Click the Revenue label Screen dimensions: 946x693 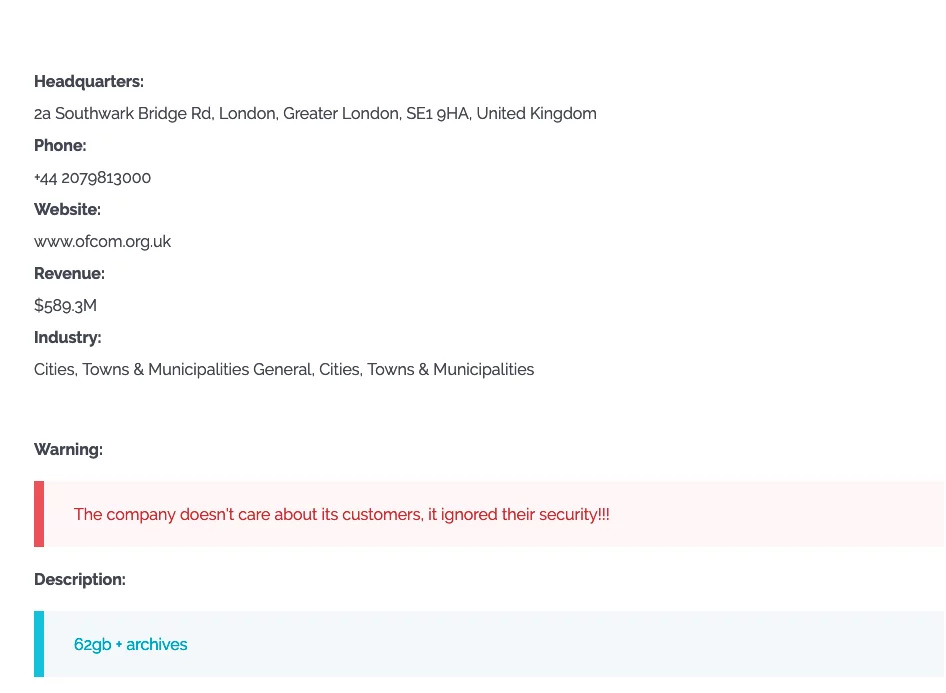coord(69,273)
